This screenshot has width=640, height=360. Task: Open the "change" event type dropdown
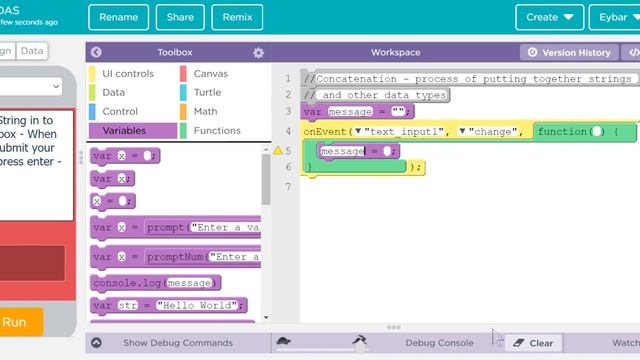(x=462, y=131)
